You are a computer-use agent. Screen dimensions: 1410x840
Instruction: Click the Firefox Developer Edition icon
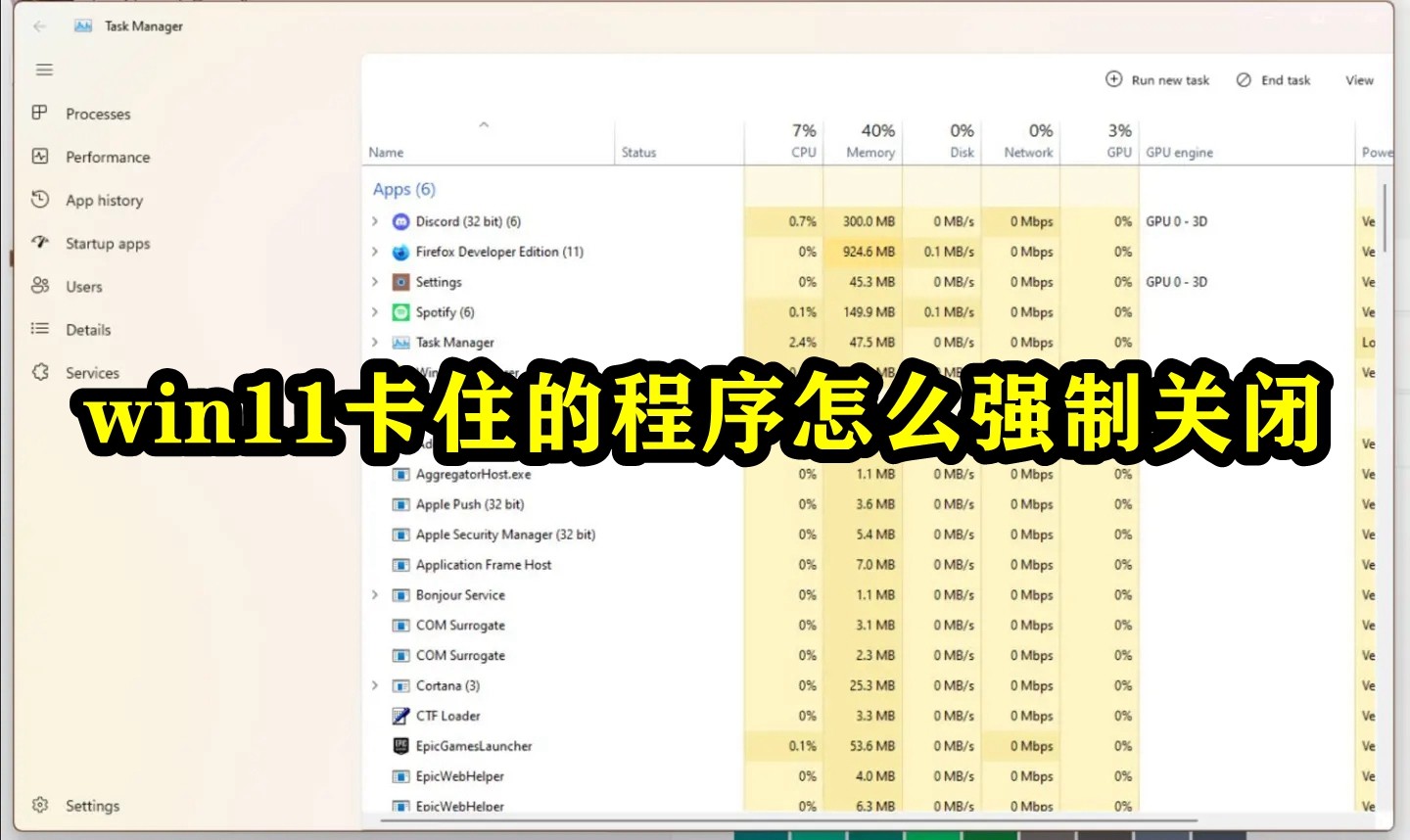pyautogui.click(x=400, y=253)
